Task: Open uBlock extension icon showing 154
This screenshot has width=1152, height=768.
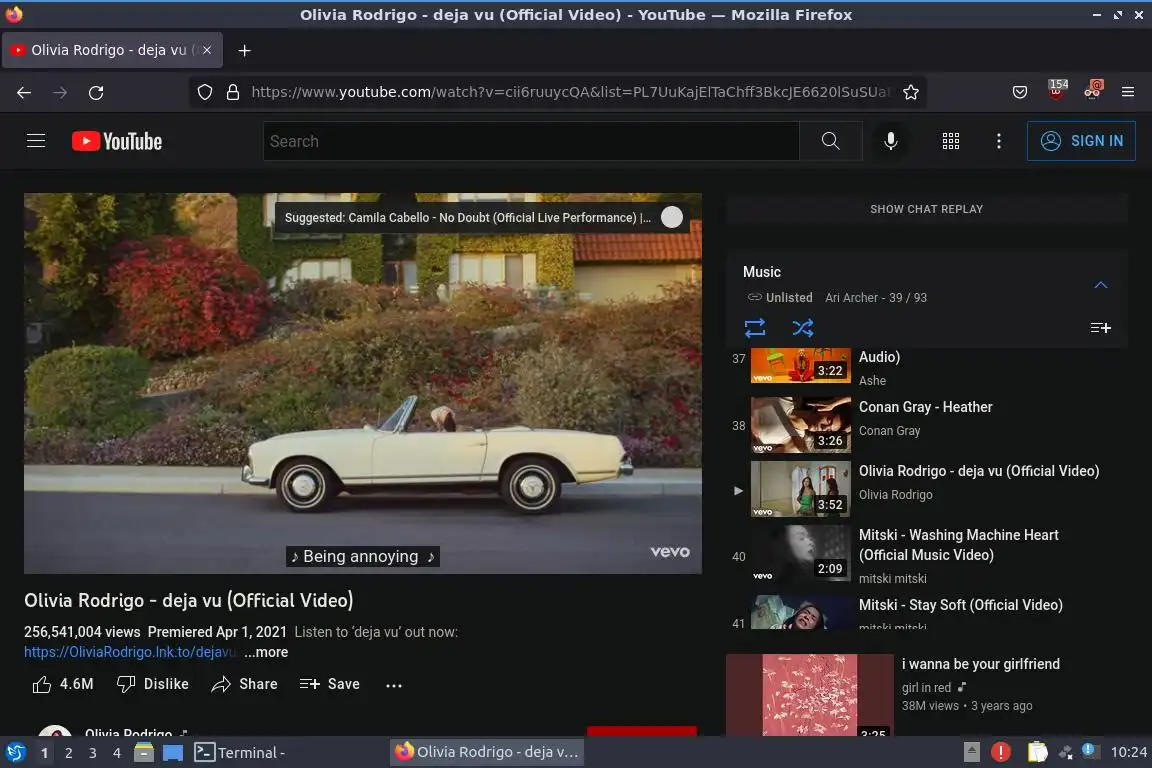Action: (1057, 90)
